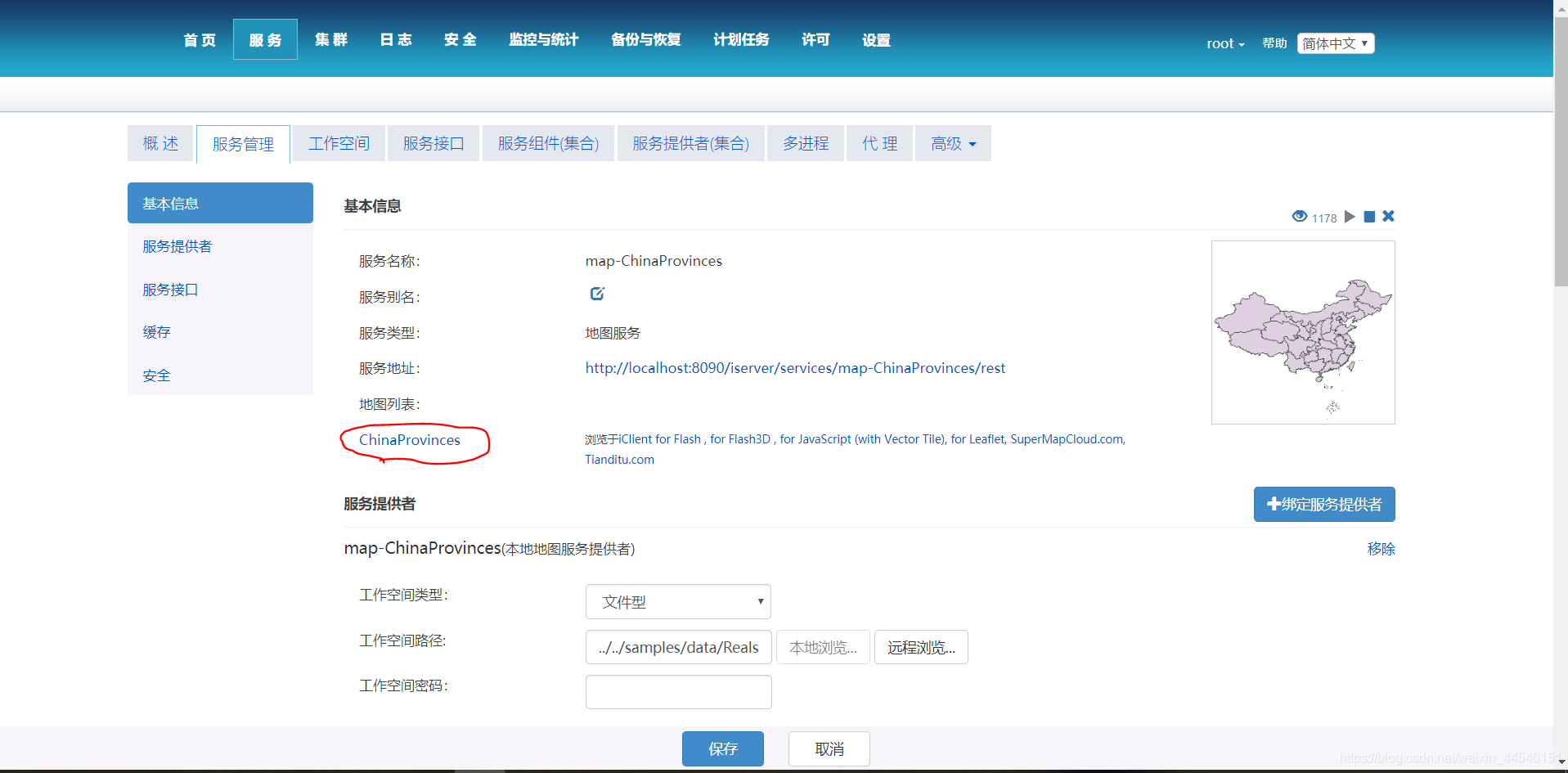Screen dimensions: 1568x773
Task: Switch to the 概述 tab
Action: [x=160, y=143]
